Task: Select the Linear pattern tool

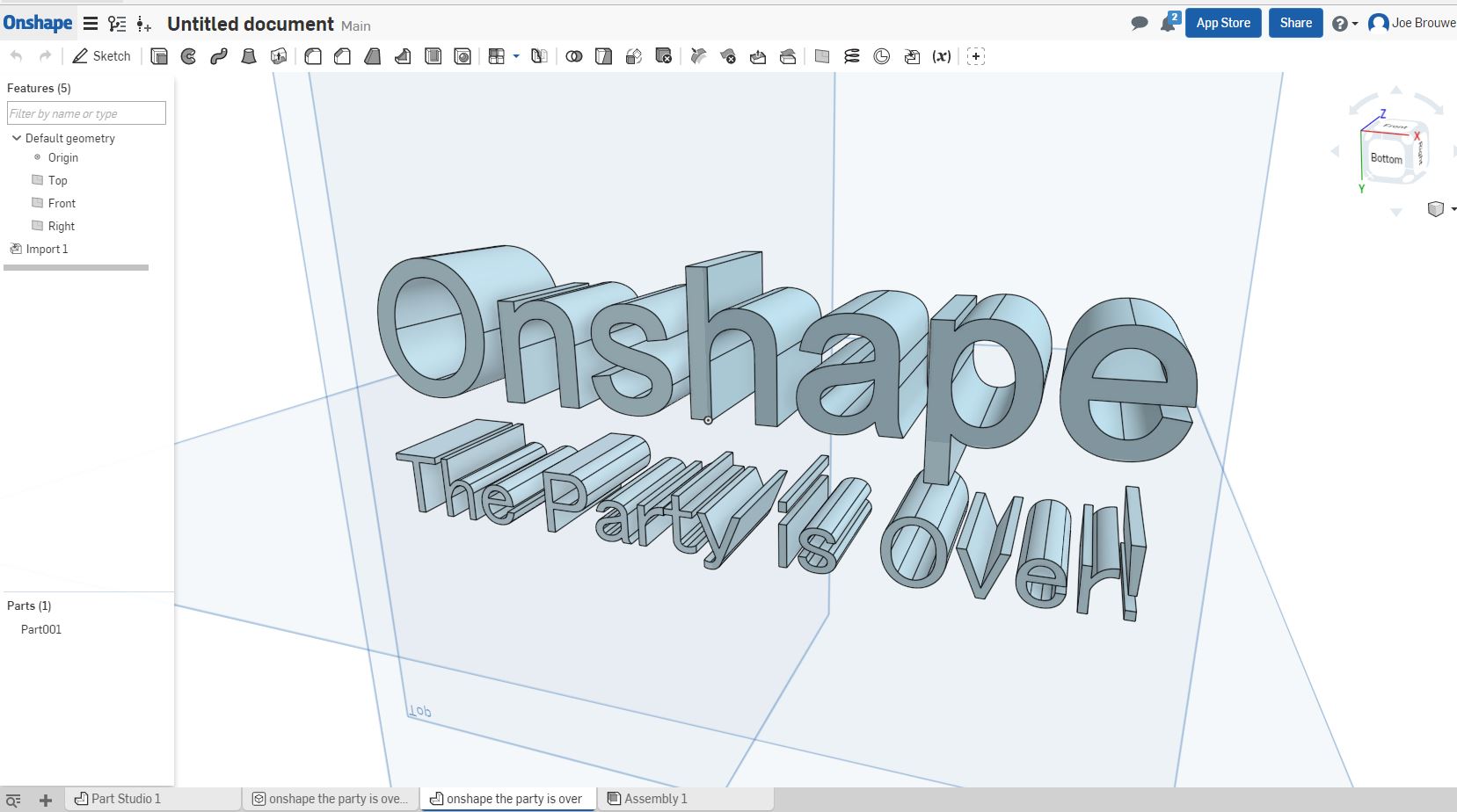Action: 497,56
